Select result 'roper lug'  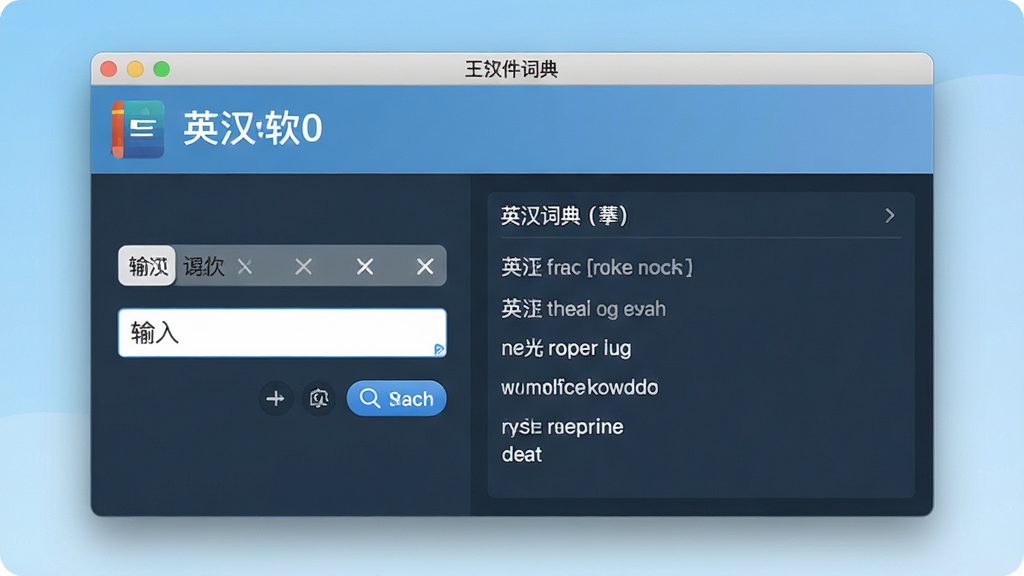[x=566, y=348]
